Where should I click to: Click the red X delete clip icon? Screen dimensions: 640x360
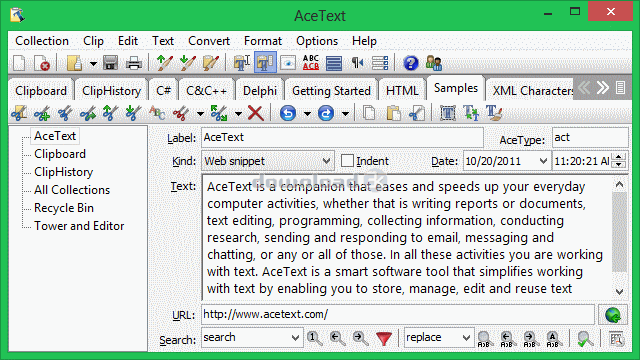tap(256, 113)
